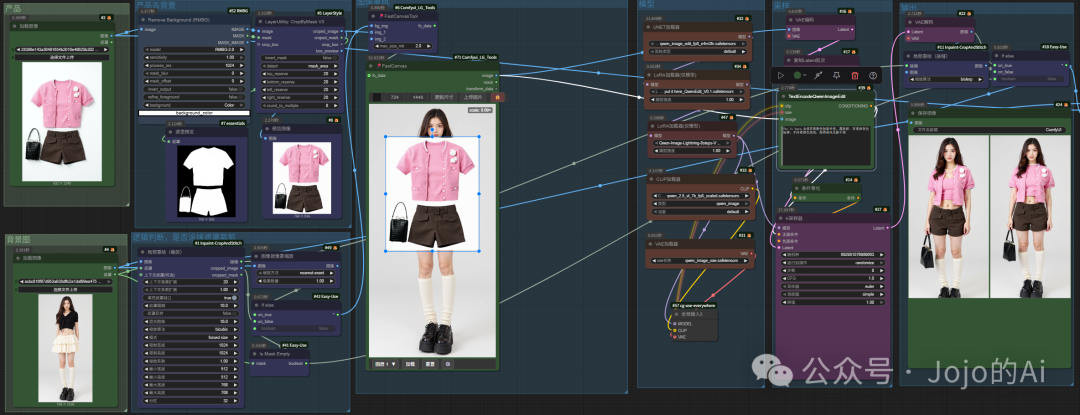Open the node color picker in the selection toolbar
The width and height of the screenshot is (1080, 415).
pyautogui.click(x=799, y=75)
